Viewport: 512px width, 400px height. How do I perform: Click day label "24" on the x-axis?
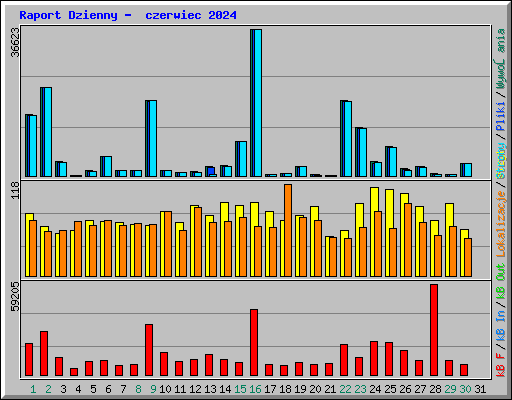375,389
